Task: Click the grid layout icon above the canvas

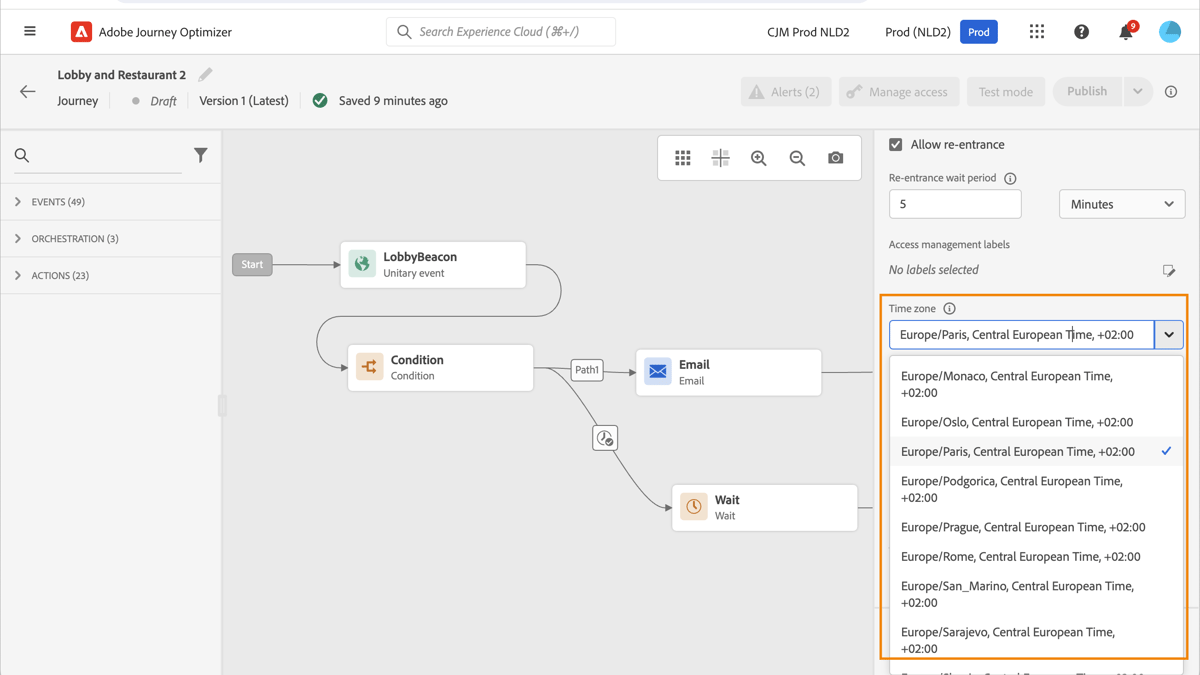Action: 683,157
